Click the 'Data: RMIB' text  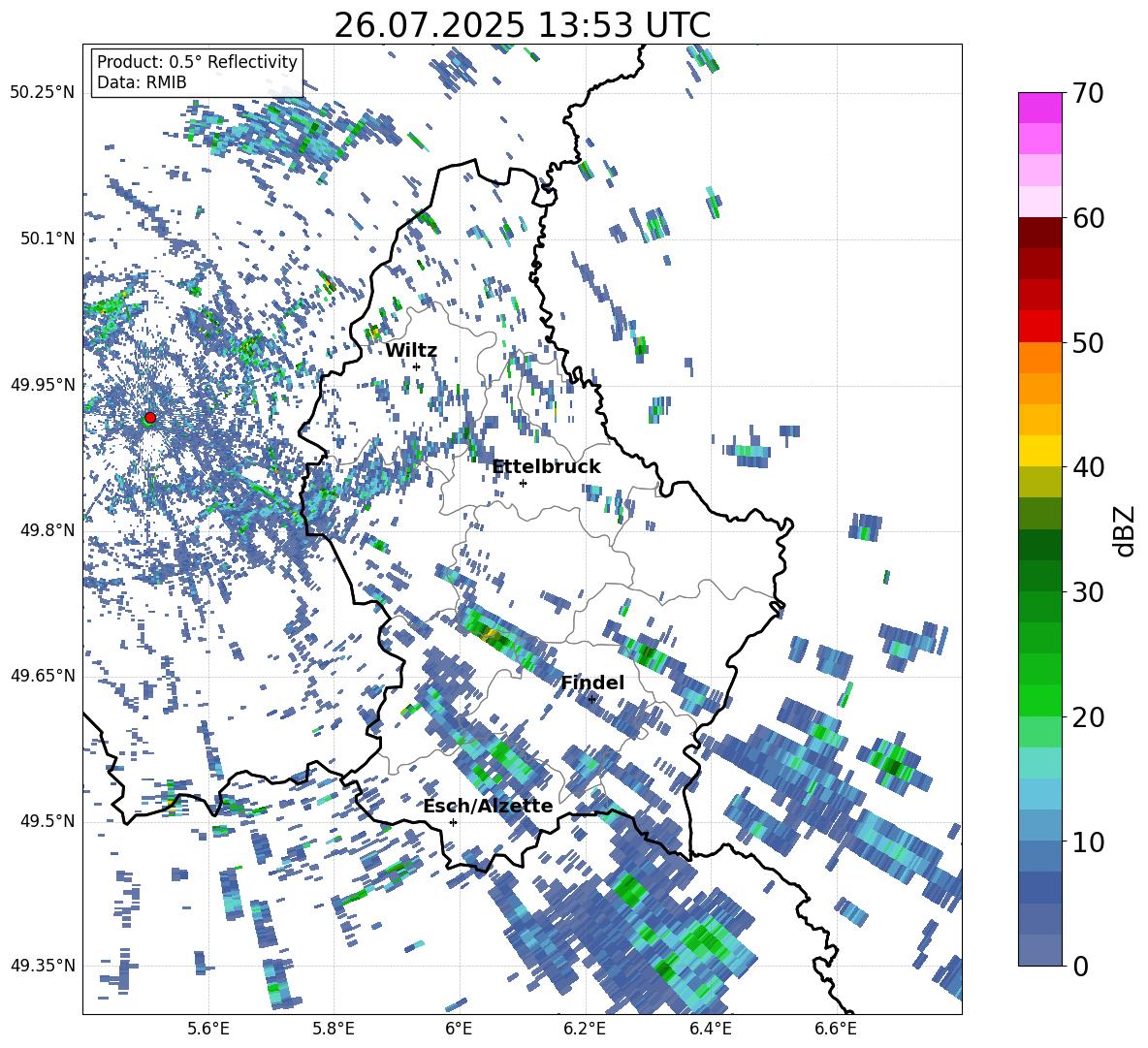tap(142, 82)
